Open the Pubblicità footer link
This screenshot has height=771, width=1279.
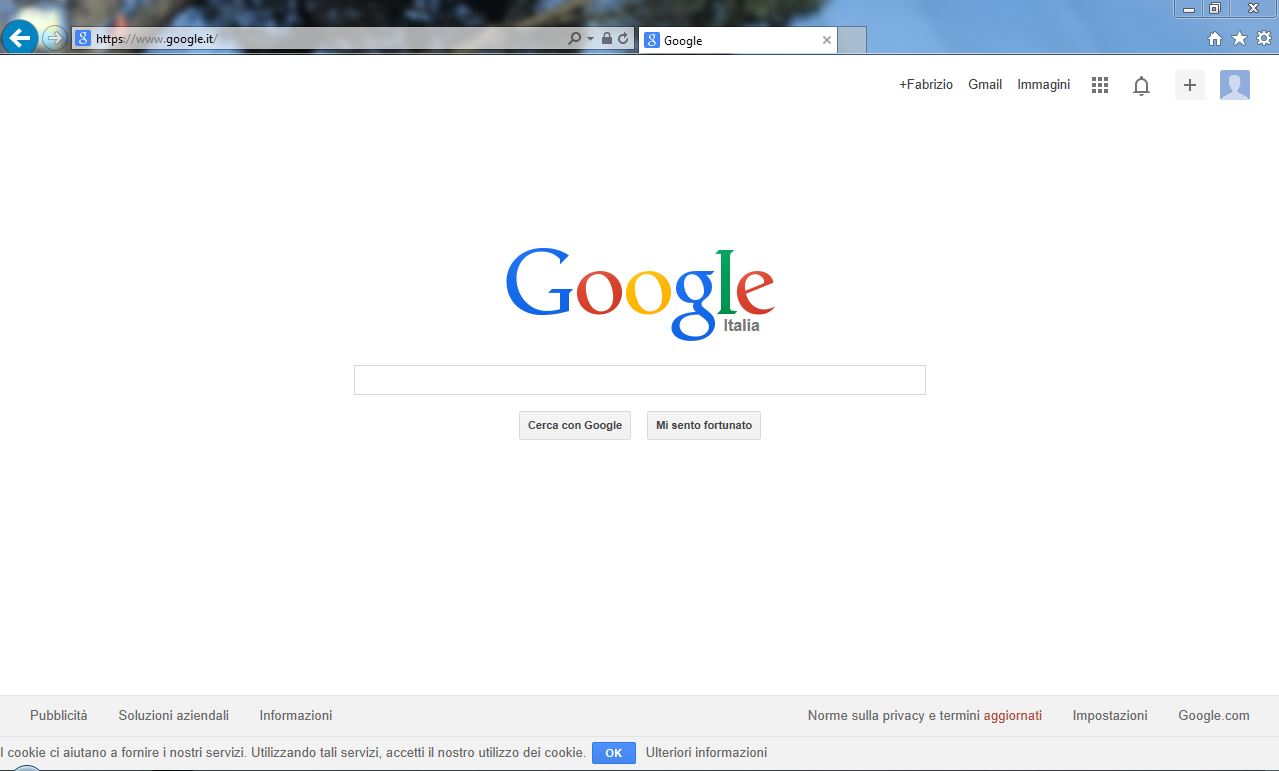pos(59,715)
